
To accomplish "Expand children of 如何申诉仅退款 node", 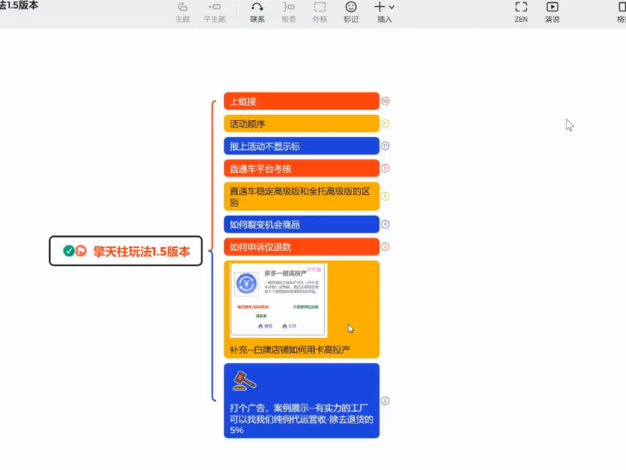I will [385, 247].
